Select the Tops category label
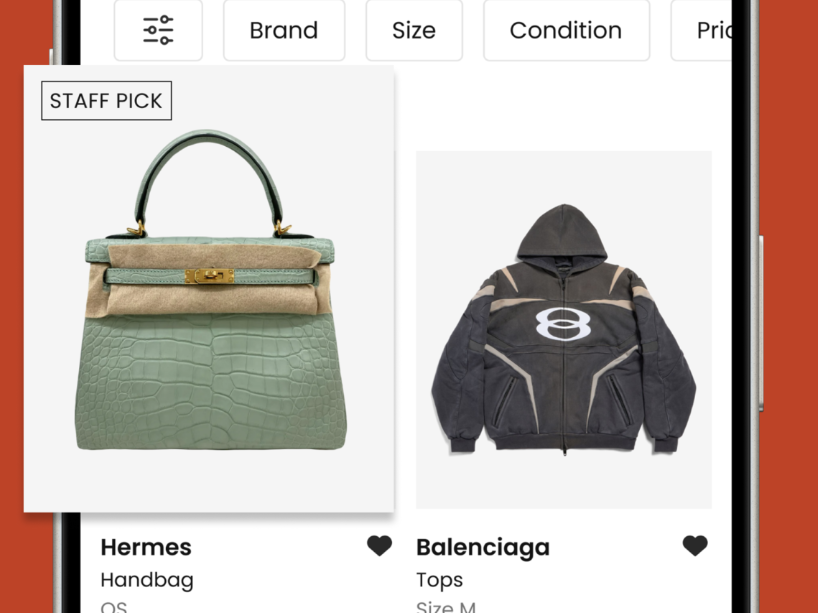 (x=439, y=580)
